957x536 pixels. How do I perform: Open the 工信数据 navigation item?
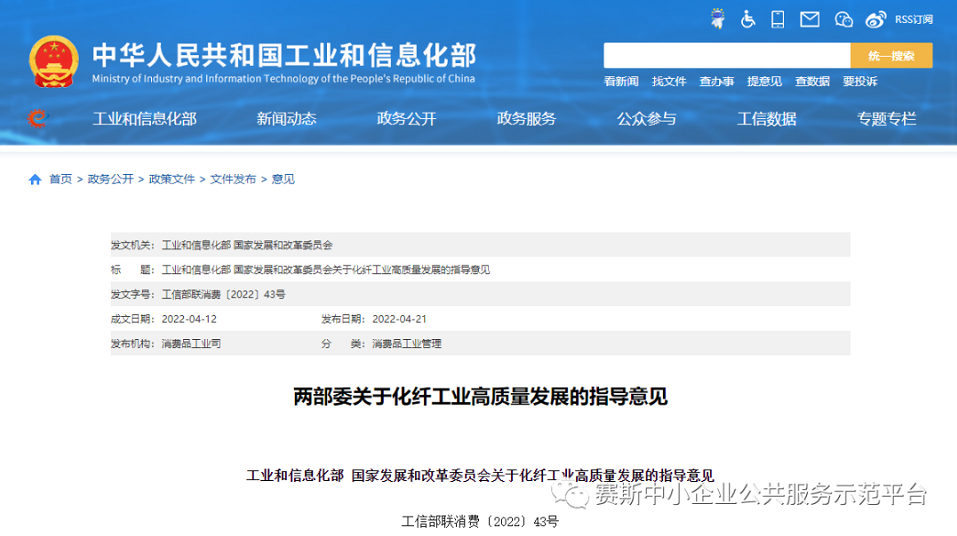(x=766, y=118)
